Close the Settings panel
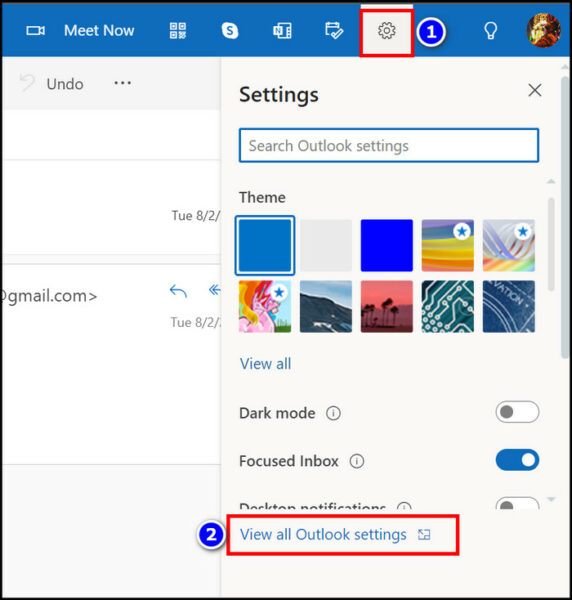The height and width of the screenshot is (600, 572). 535,90
